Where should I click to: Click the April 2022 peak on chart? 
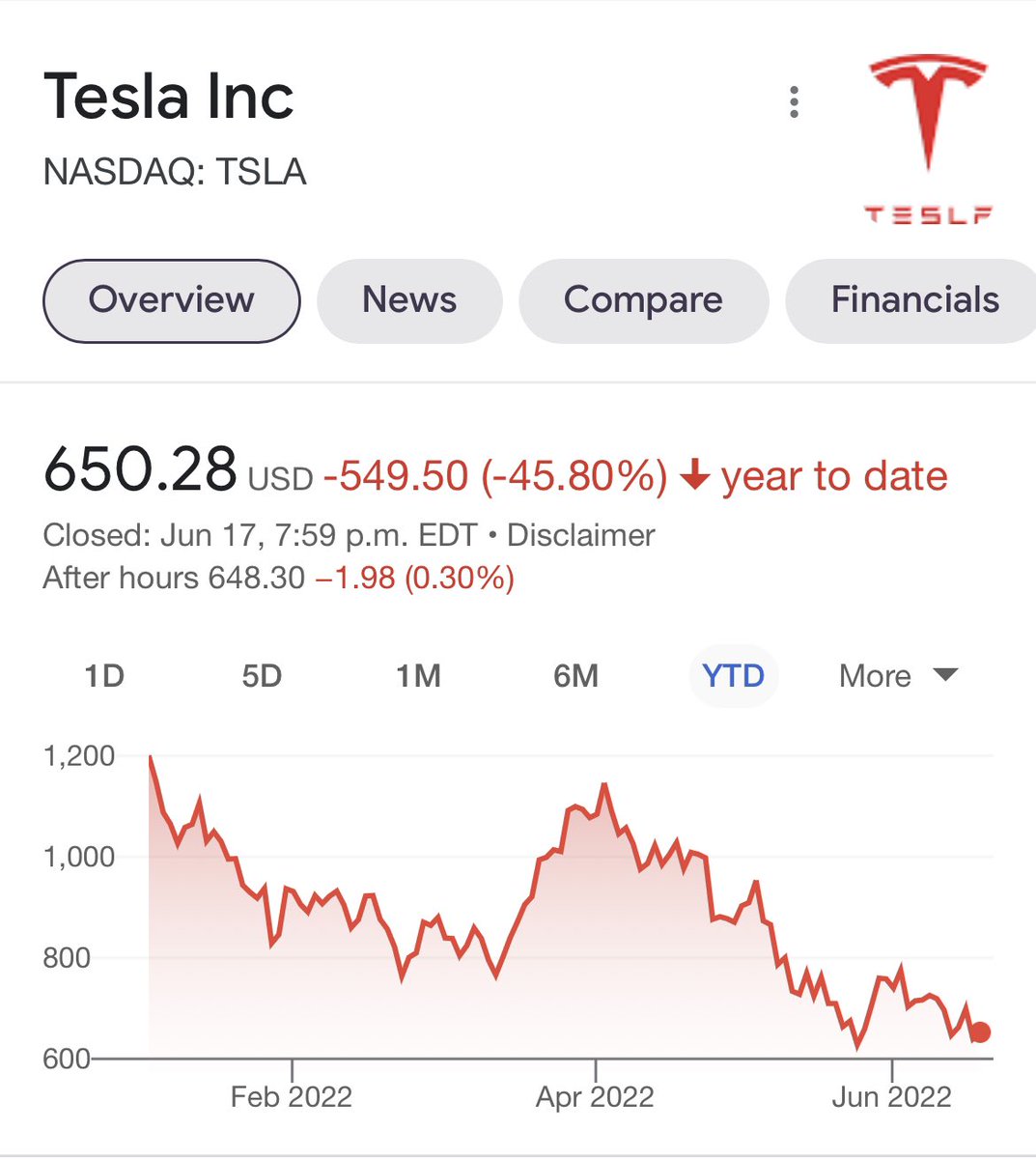pyautogui.click(x=604, y=785)
